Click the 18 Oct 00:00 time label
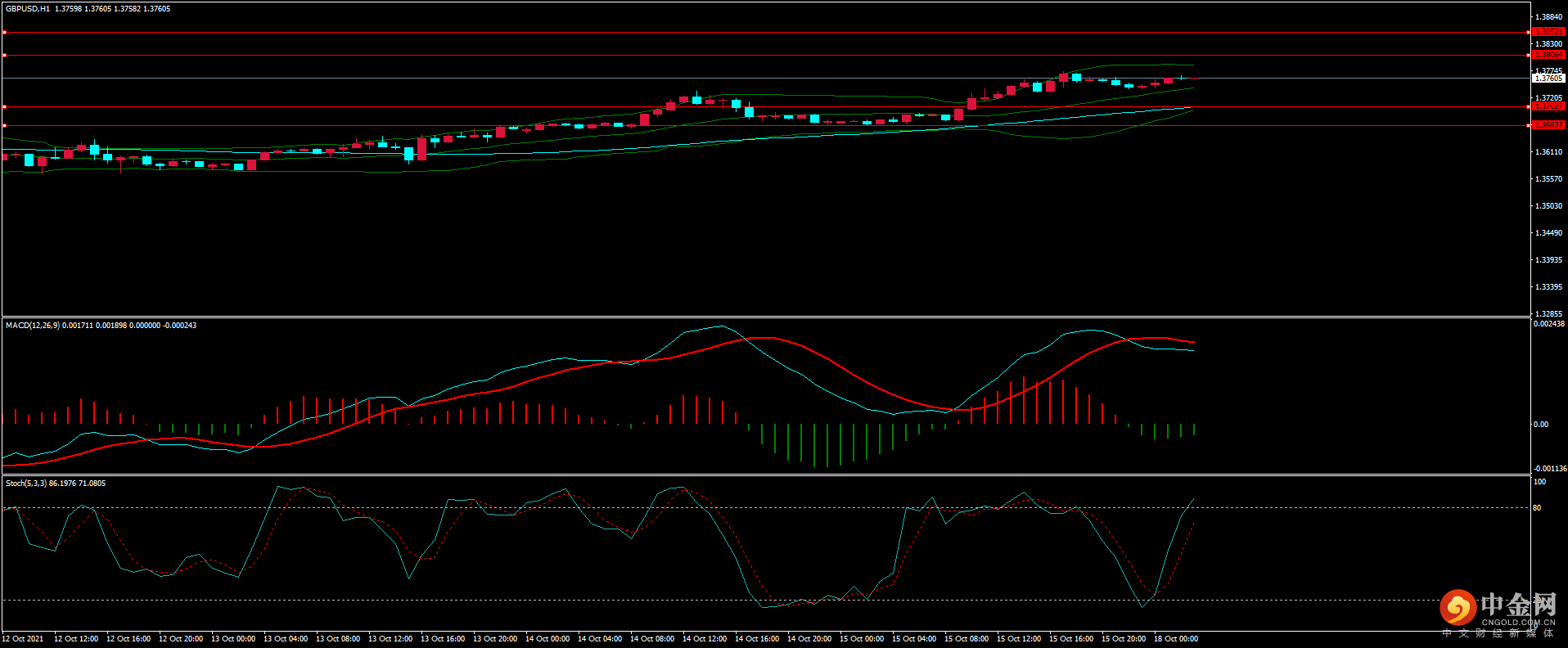The height and width of the screenshot is (648, 1568). [1175, 639]
